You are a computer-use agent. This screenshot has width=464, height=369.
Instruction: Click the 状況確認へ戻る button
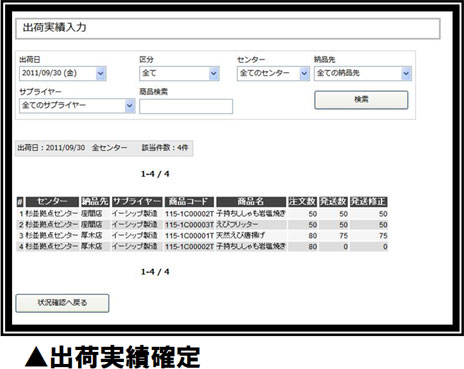(62, 303)
